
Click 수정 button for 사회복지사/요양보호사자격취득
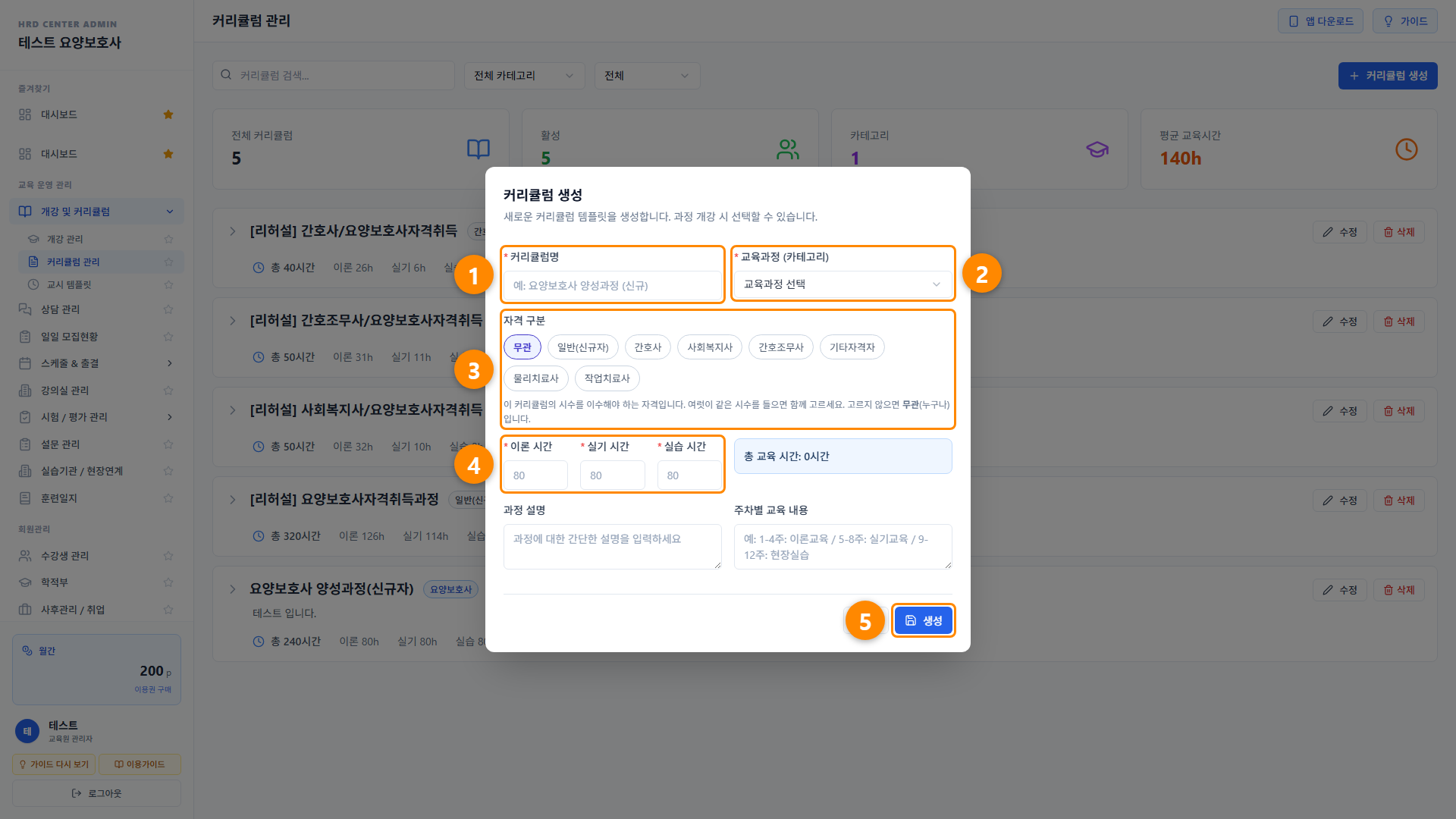point(1340,411)
